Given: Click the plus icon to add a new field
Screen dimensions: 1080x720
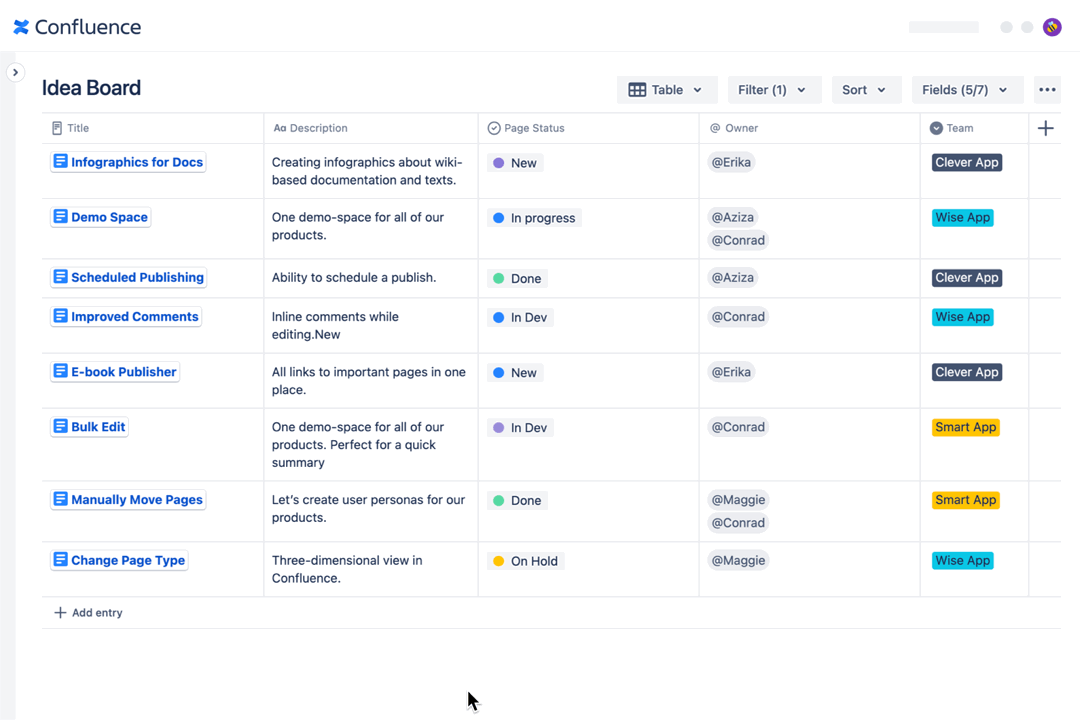Looking at the screenshot, I should [1045, 128].
